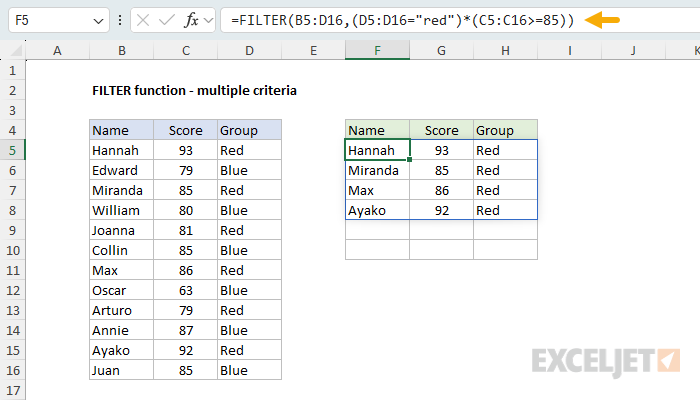Select result cell 'Ayako' in column F

[377, 210]
